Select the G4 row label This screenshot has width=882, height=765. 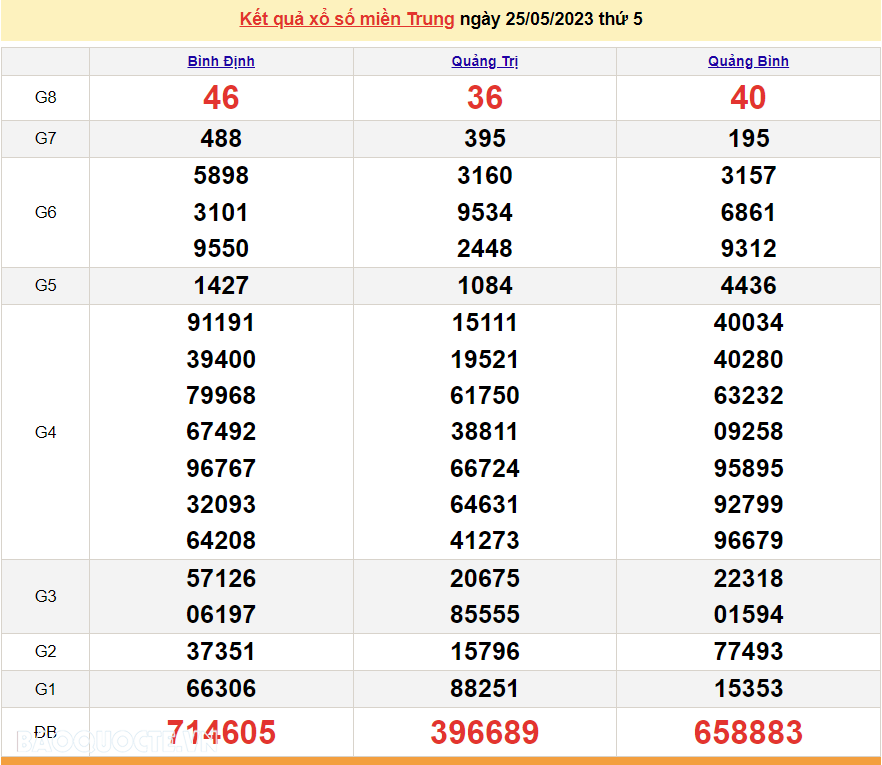[x=45, y=431]
